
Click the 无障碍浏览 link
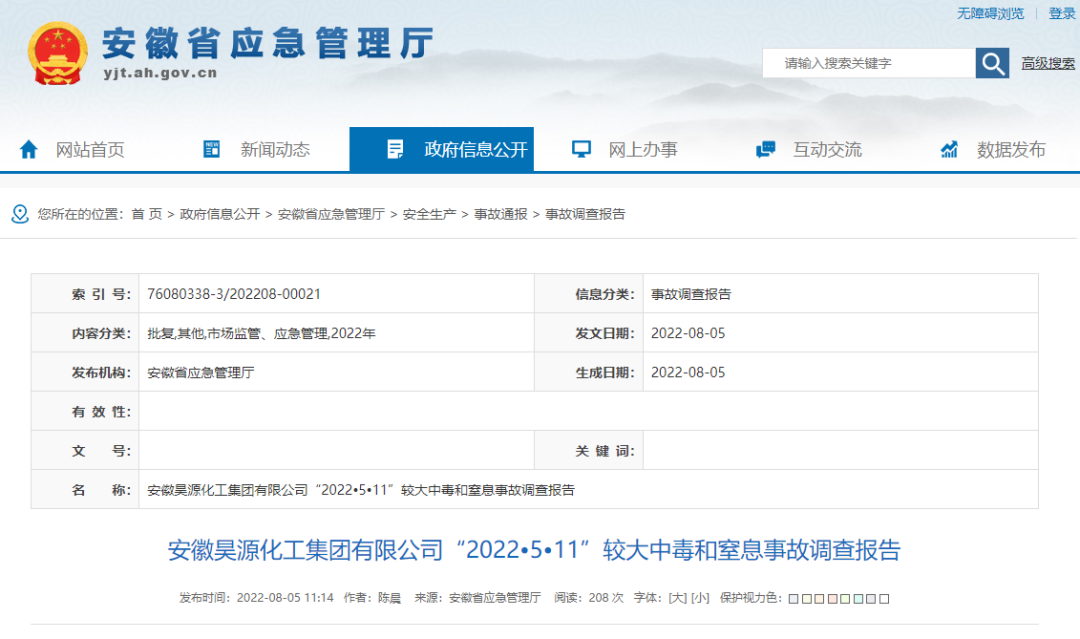click(990, 13)
